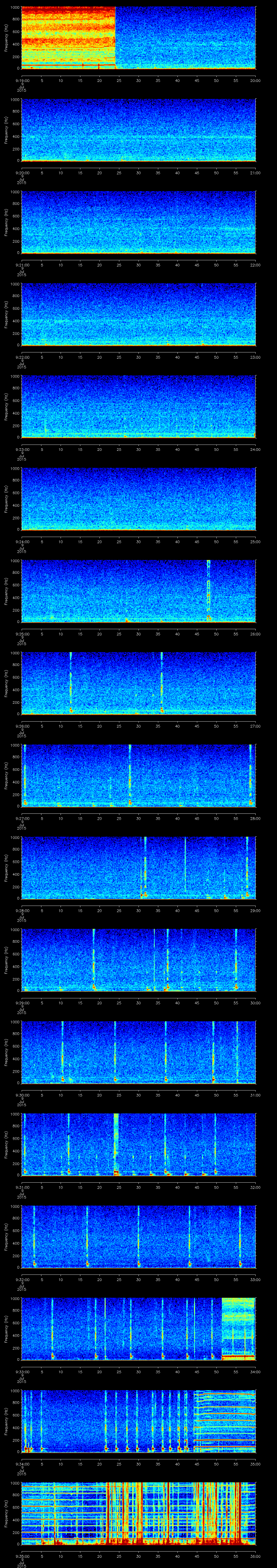Screen dimensions: 277x1568
Task: Select the spectrogram panel starting at 9:20:00
Action: point(138,130)
